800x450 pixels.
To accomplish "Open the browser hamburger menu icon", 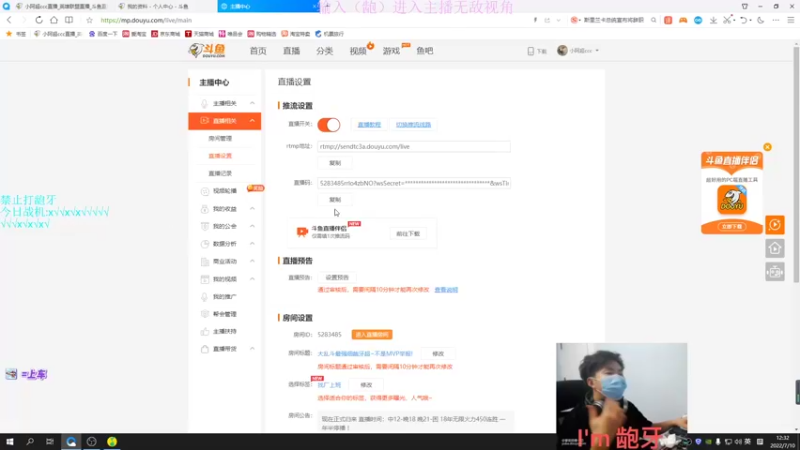I will [791, 20].
